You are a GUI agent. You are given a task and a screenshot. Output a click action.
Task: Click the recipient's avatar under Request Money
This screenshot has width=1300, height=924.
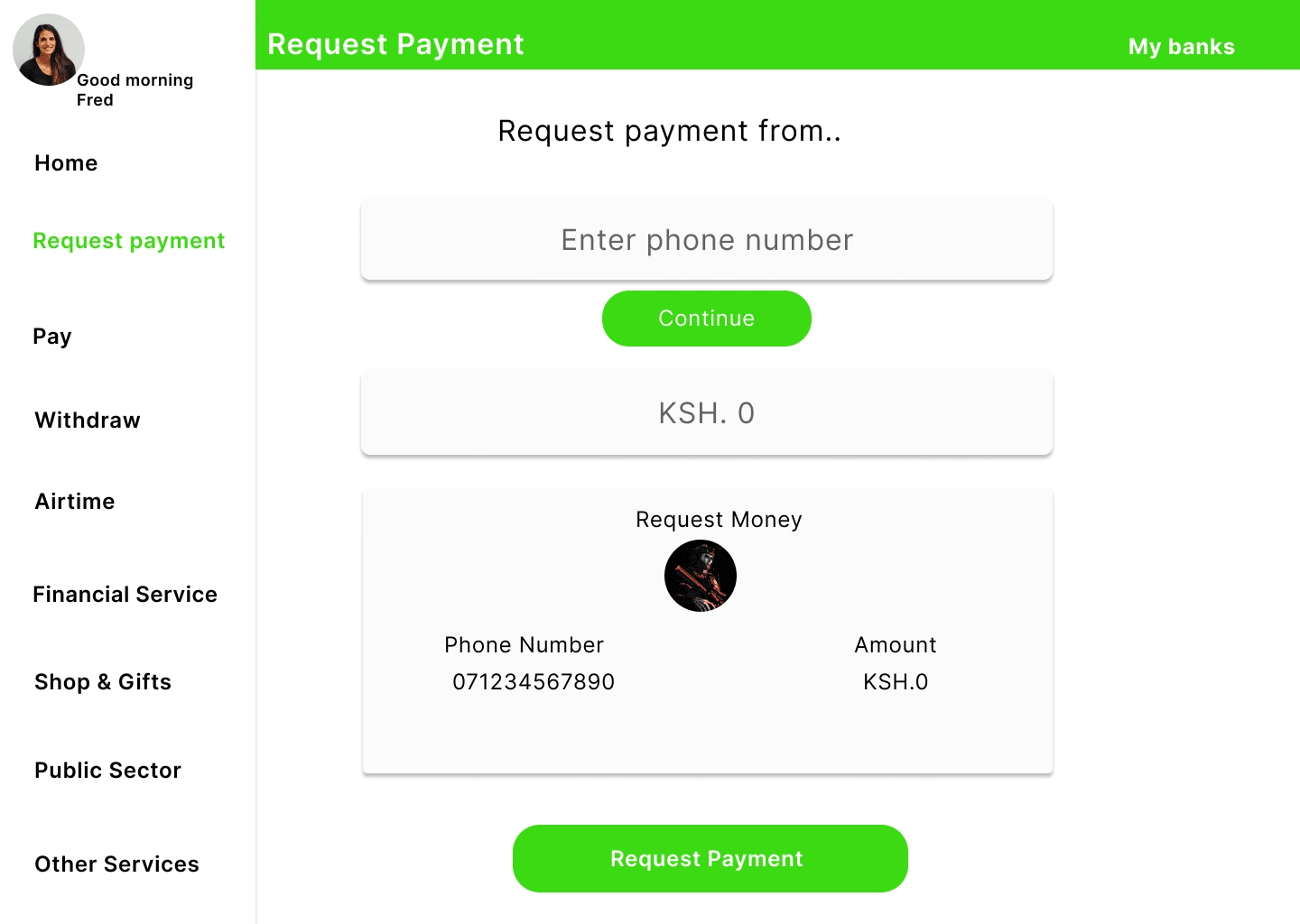point(701,576)
